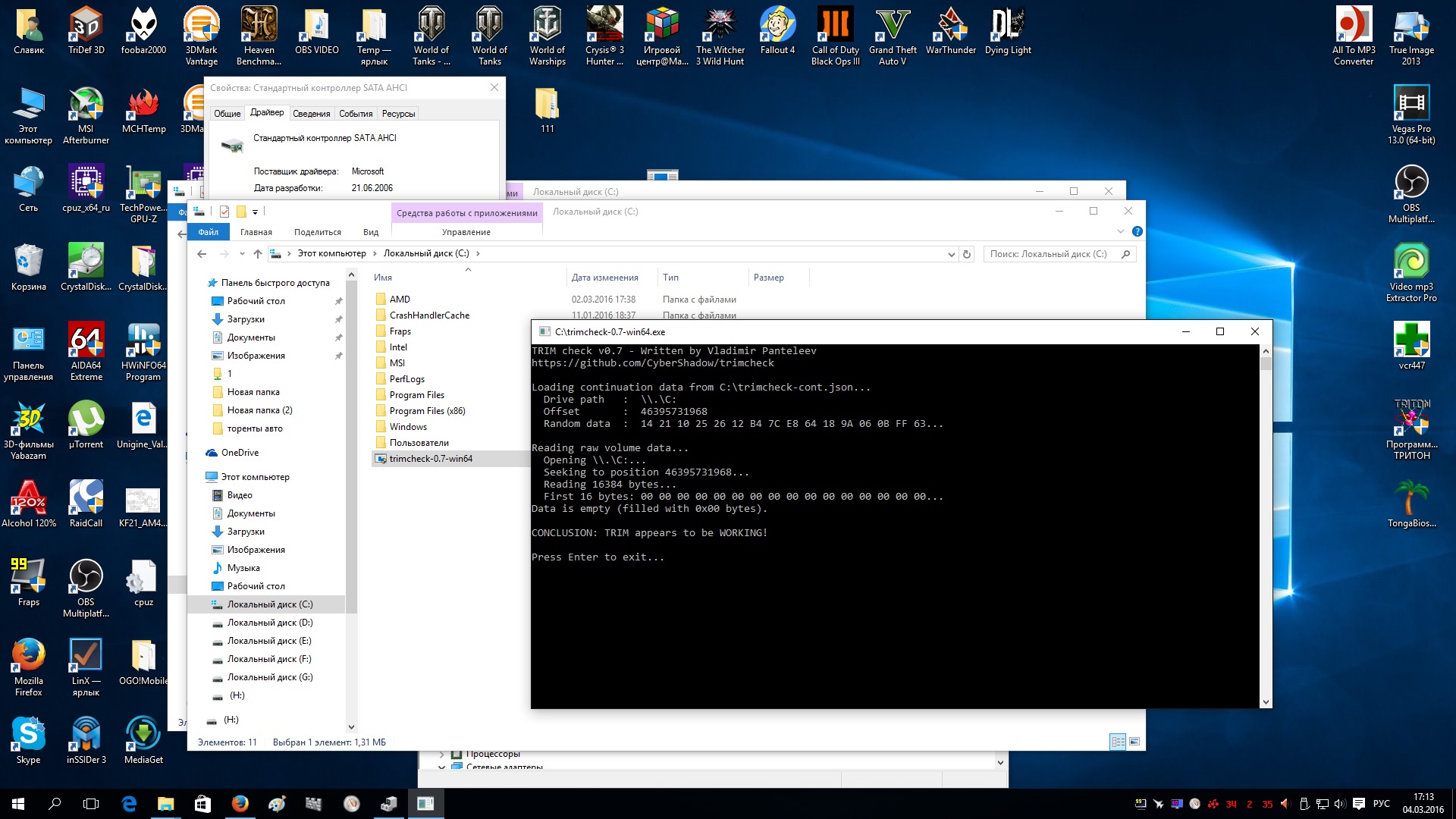The width and height of the screenshot is (1456, 819).
Task: Open recent locations dropdown arrow
Action: (x=242, y=254)
